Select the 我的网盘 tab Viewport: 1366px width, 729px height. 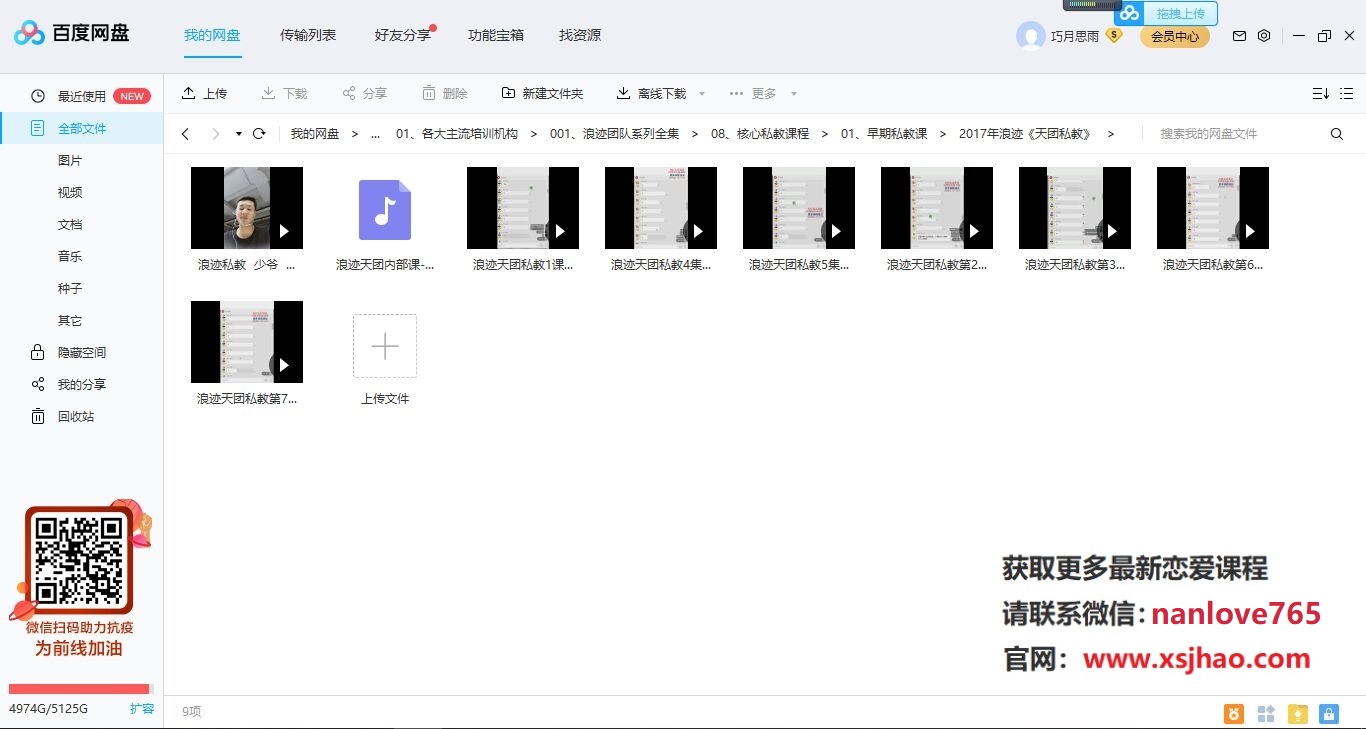212,35
